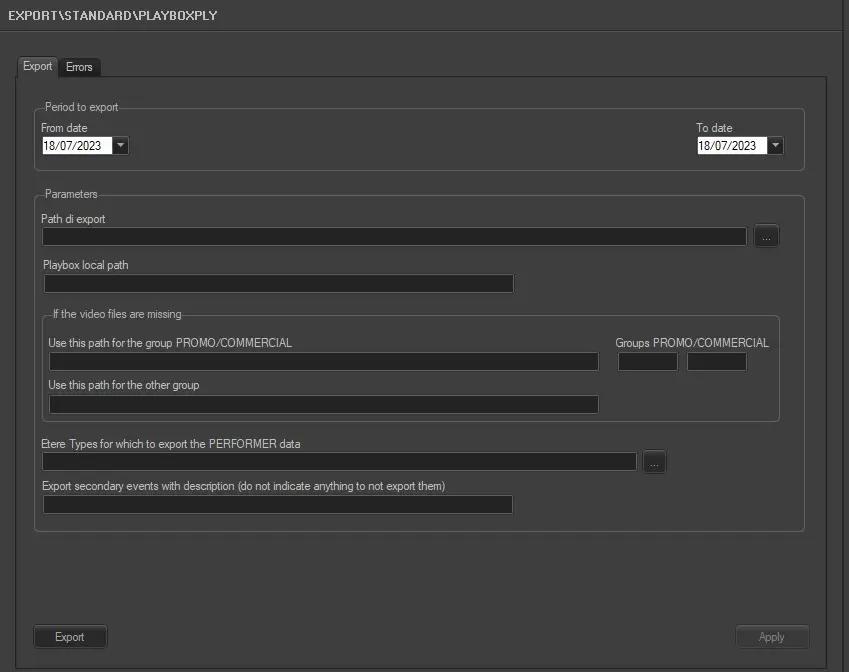The image size is (849, 672).
Task: Click into the Playbox local path field
Action: [278, 284]
